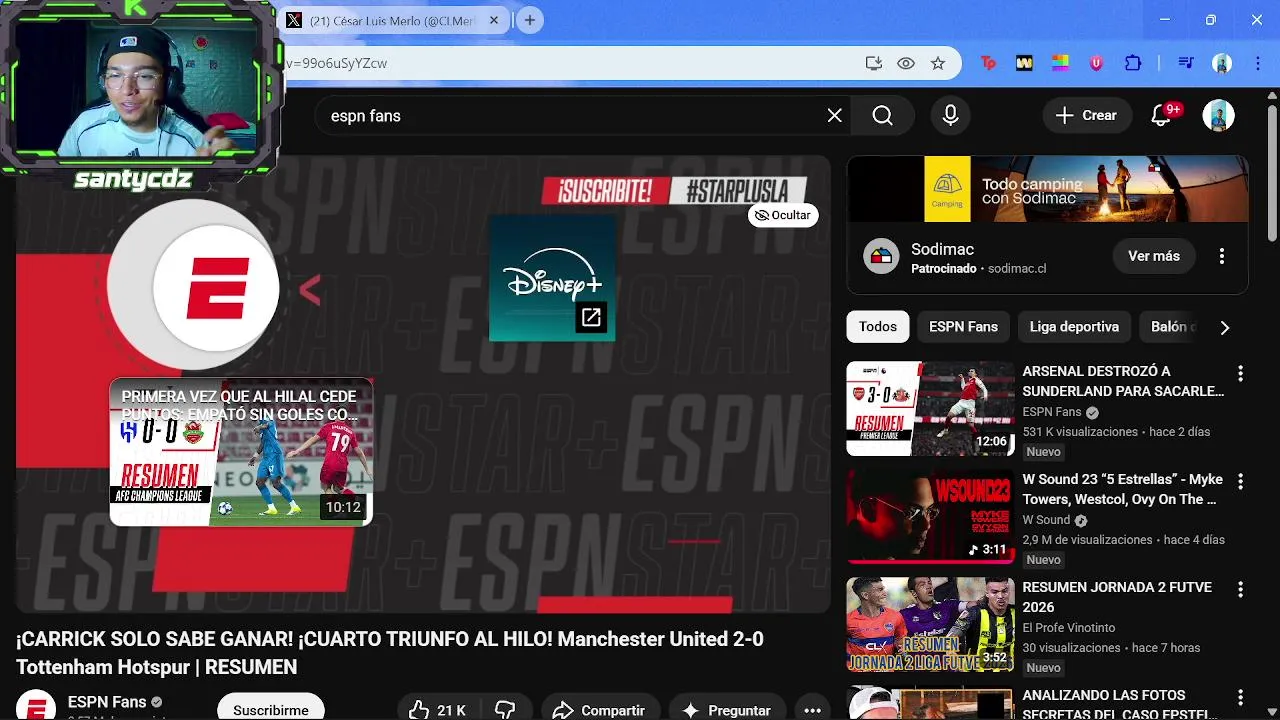Click ESPN Fans channel under Arsenal video
This screenshot has width=1280, height=720.
coord(1052,412)
